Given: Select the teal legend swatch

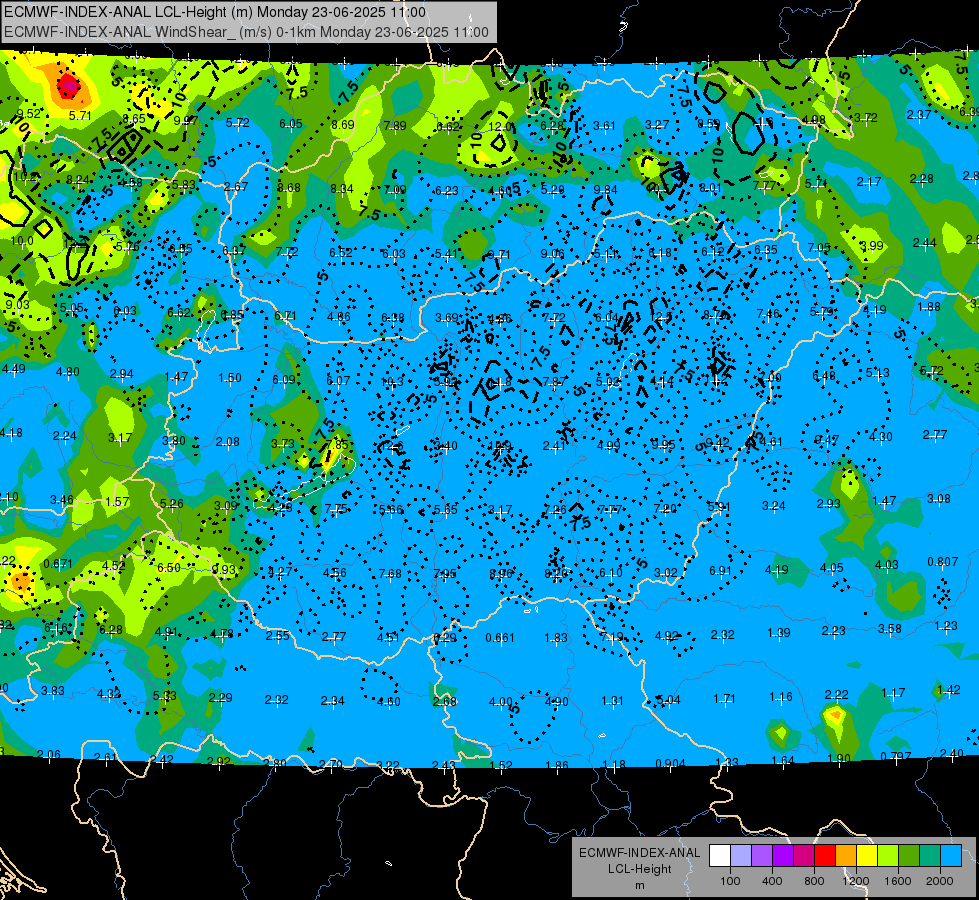Looking at the screenshot, I should [x=930, y=856].
